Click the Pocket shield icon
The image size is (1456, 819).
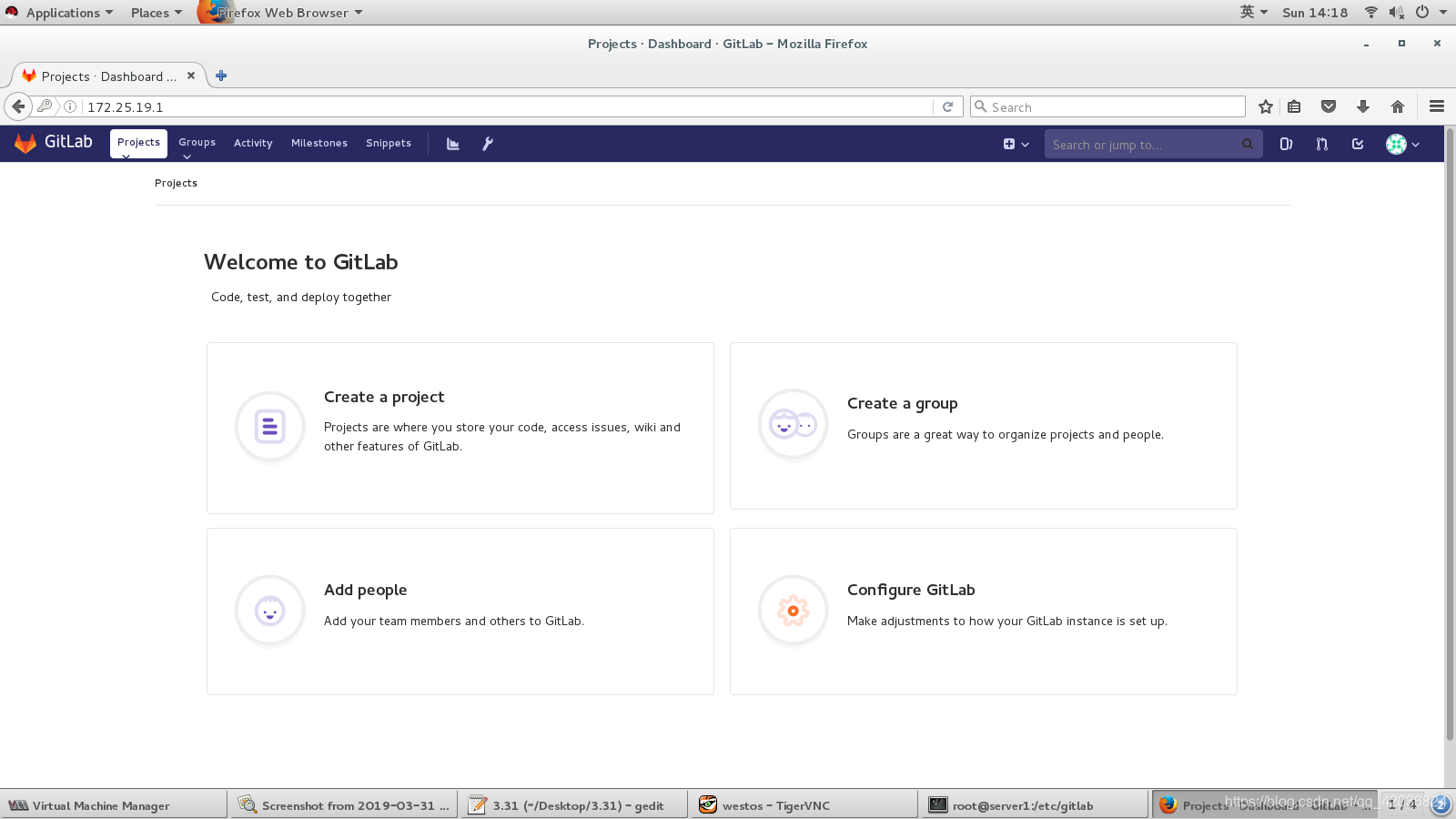point(1329,106)
